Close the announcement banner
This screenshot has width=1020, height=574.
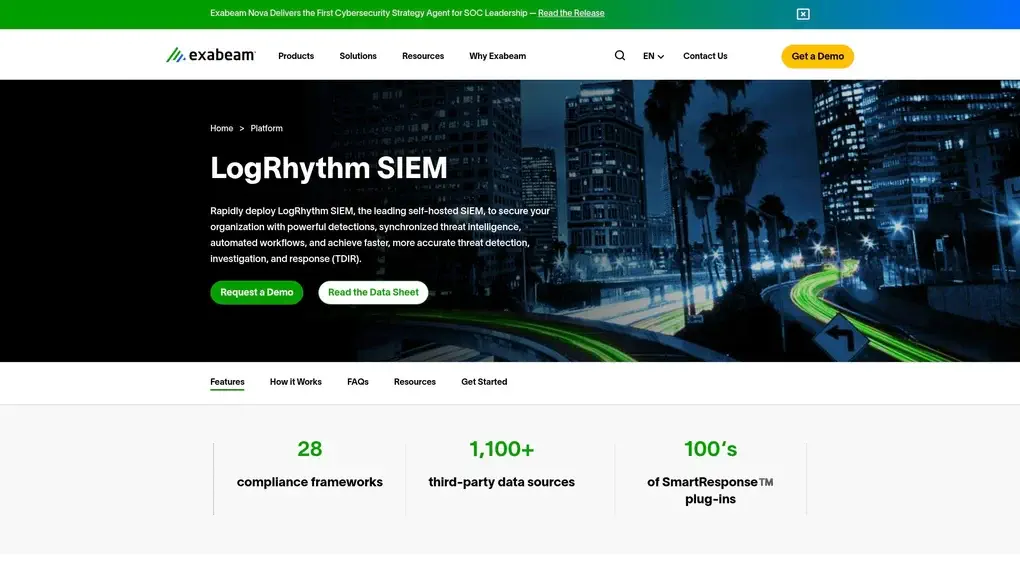pos(803,14)
